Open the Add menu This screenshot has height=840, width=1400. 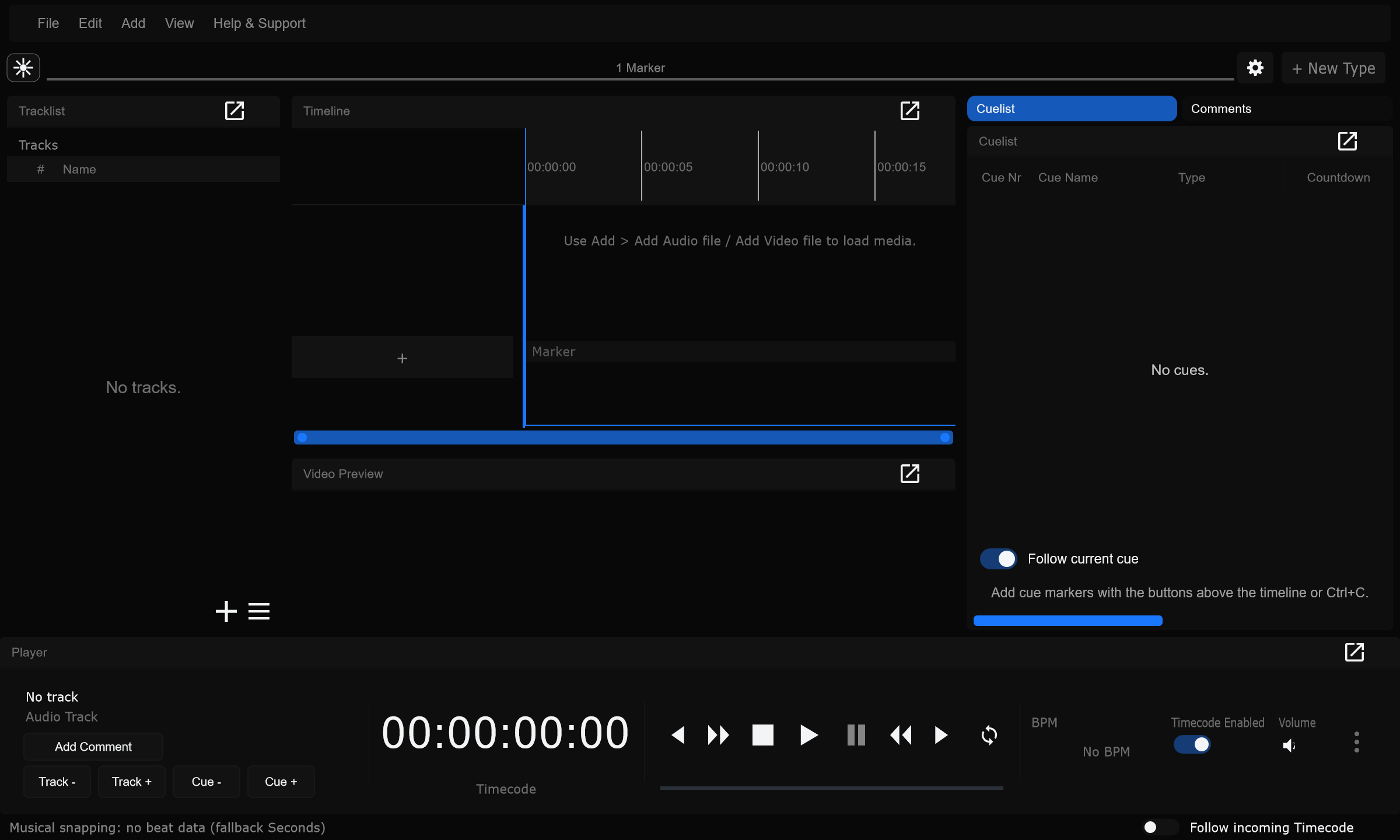tap(133, 23)
